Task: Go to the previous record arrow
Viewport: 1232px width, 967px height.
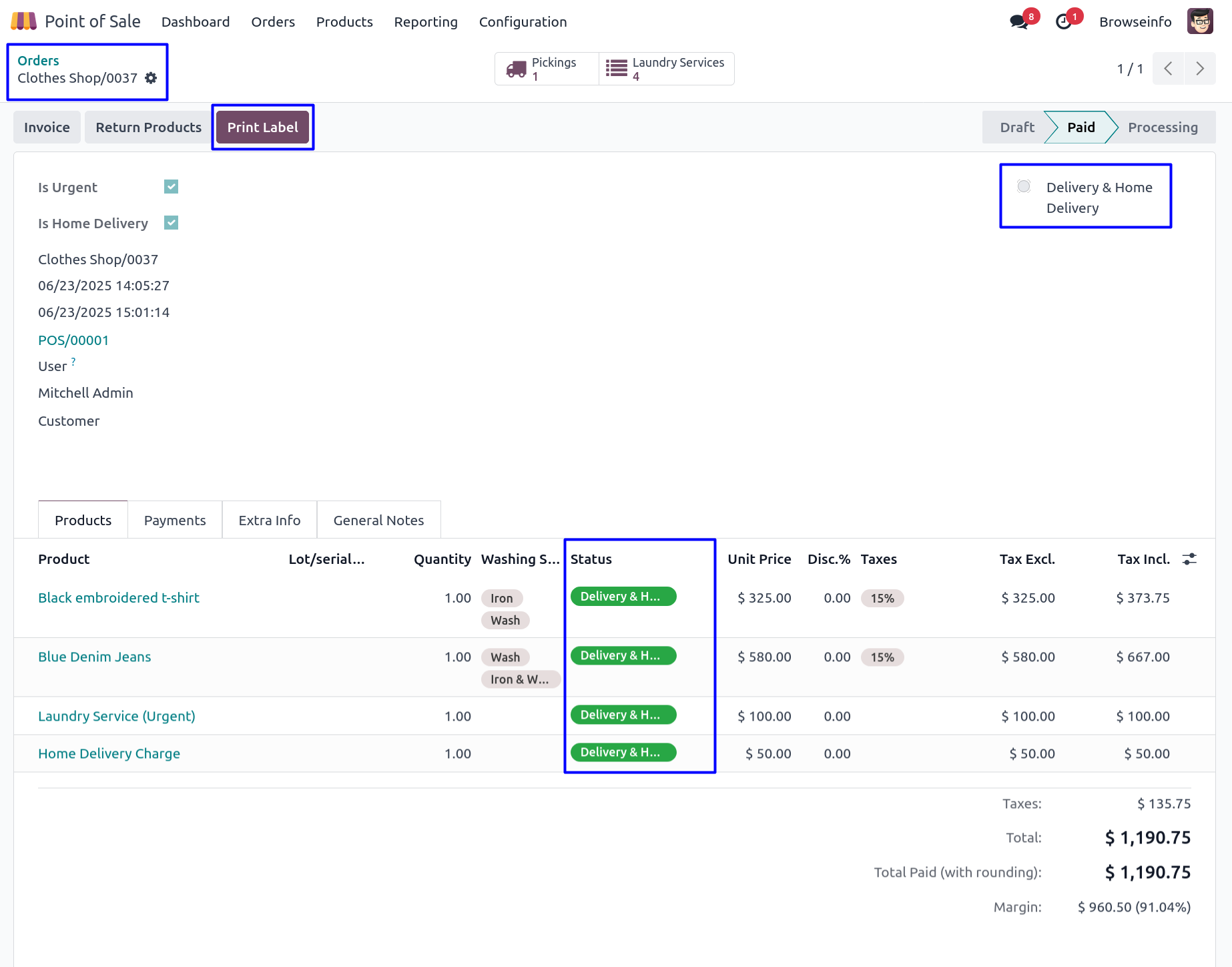Action: coord(1168,69)
